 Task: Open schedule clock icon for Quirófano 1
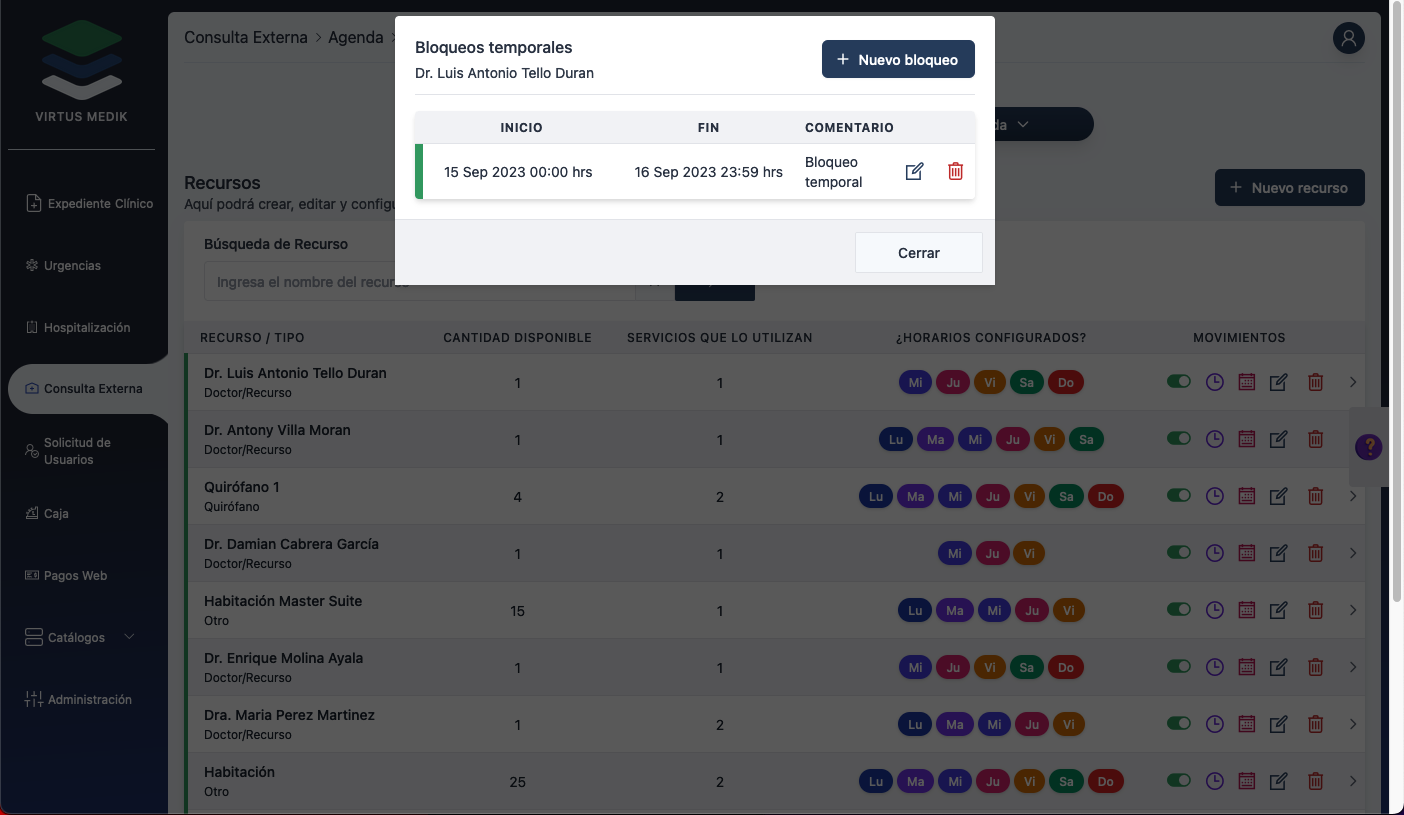(1214, 496)
